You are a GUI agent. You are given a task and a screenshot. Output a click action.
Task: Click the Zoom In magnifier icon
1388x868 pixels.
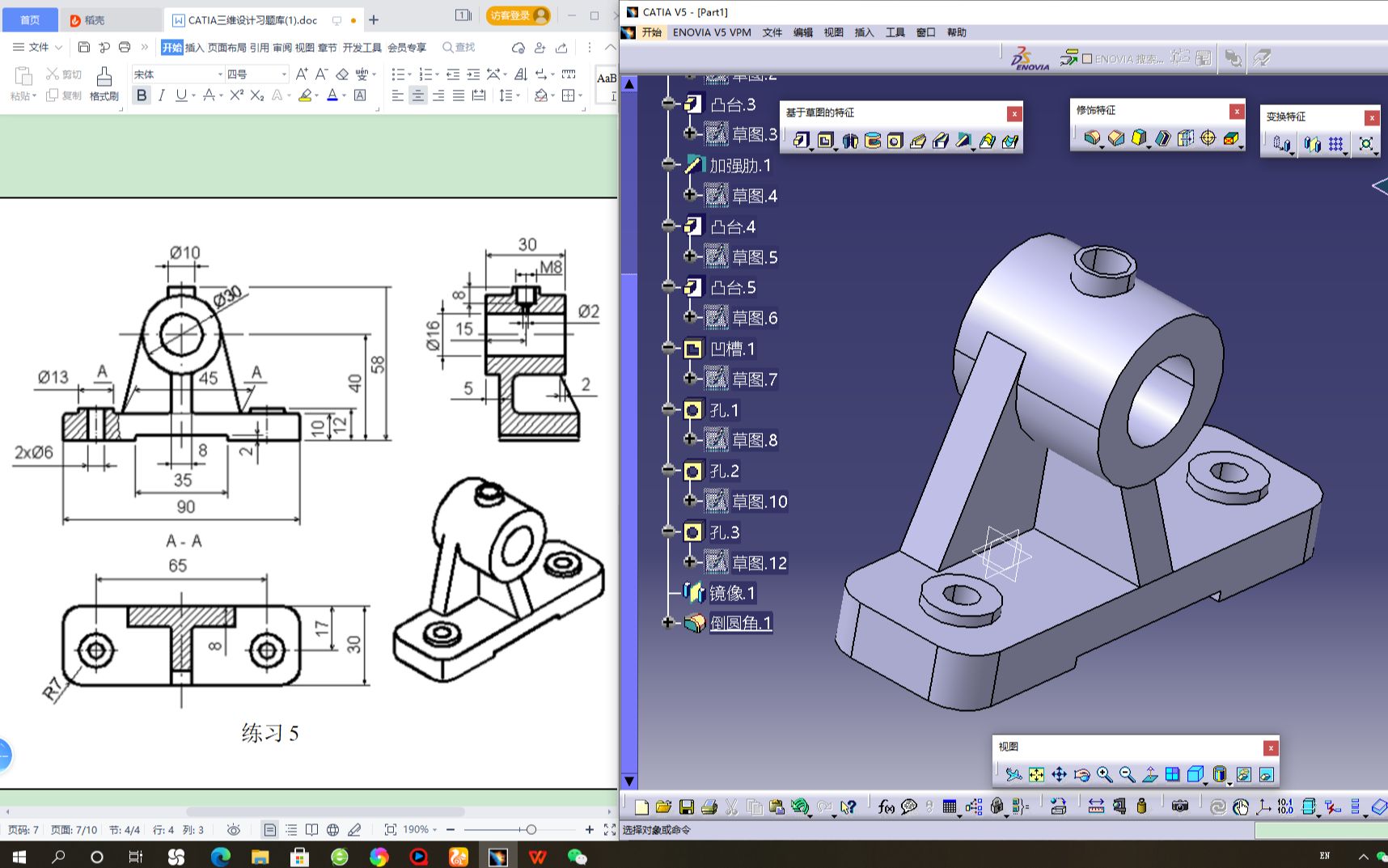[1104, 775]
